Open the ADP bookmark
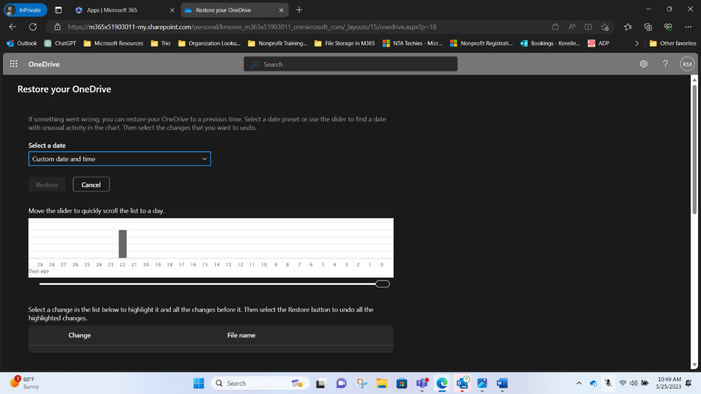Image resolution: width=701 pixels, height=394 pixels. pyautogui.click(x=598, y=43)
